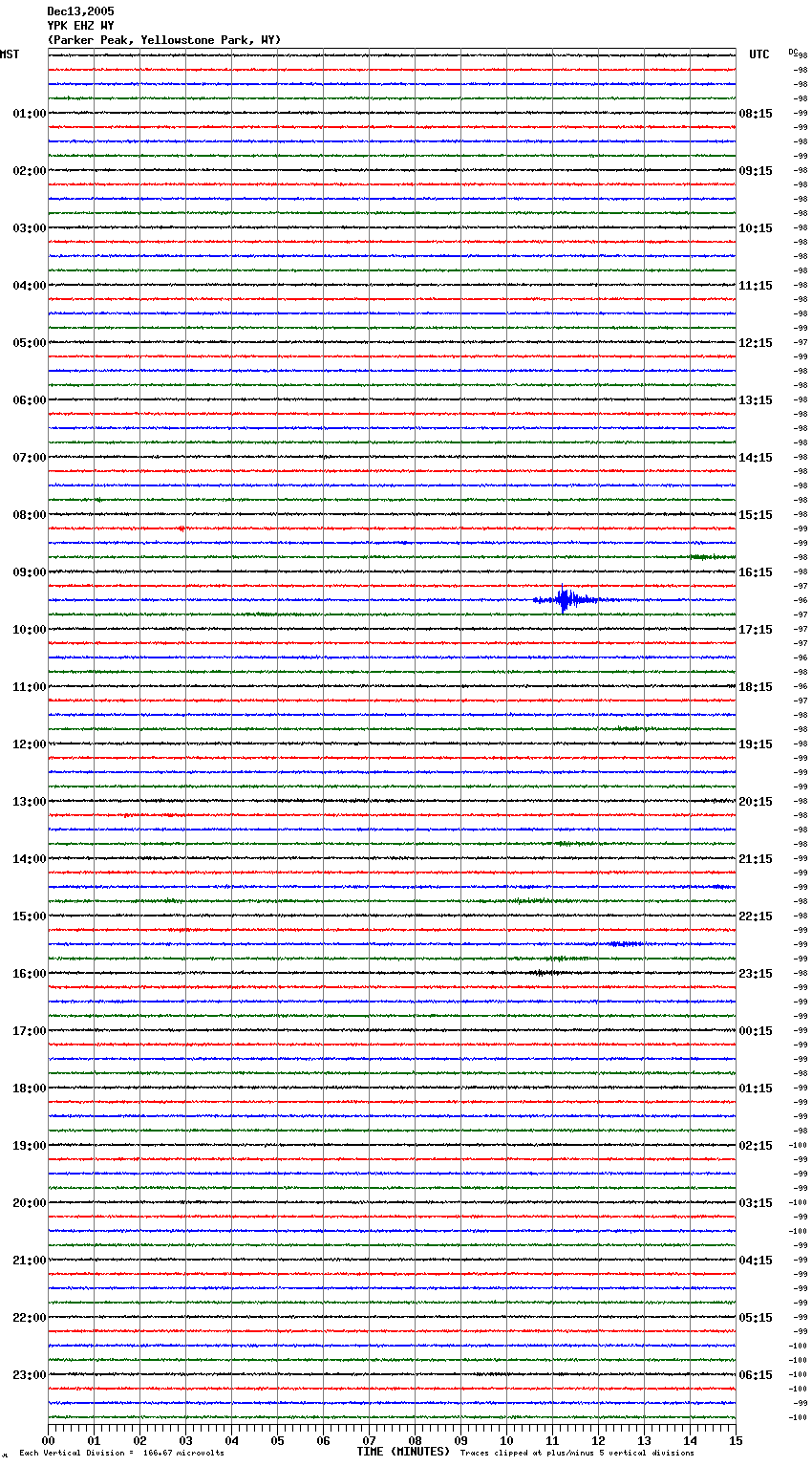
Task: Click the 12:15 UTC time label
Action: (756, 343)
